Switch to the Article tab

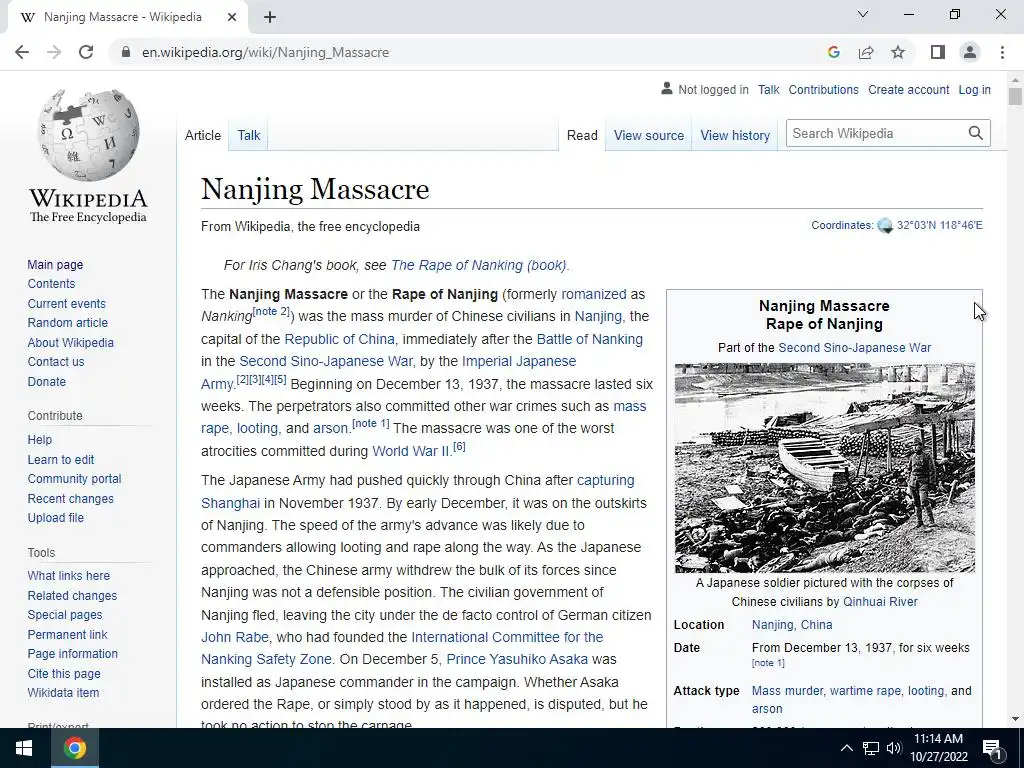tap(202, 135)
